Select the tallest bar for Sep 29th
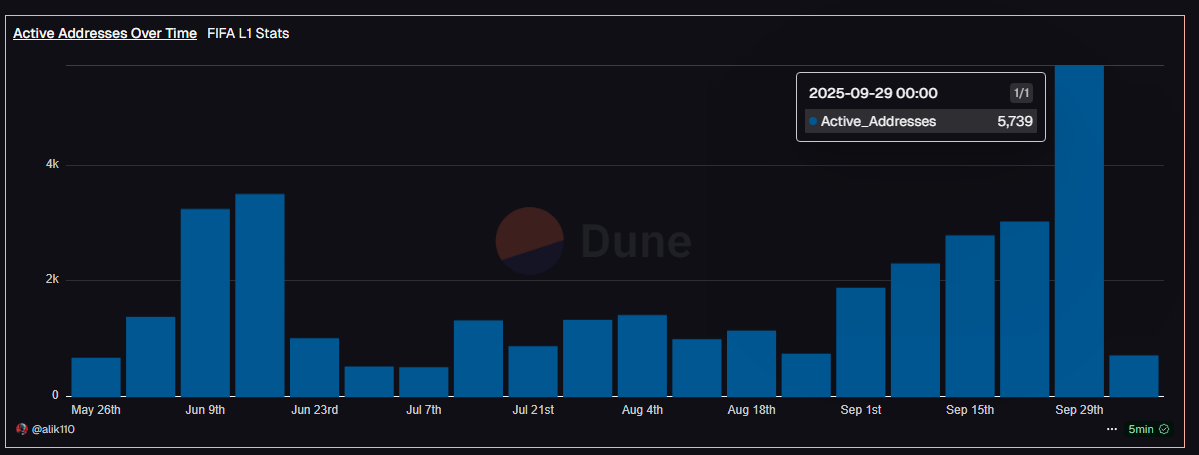Screen dimensions: 1199x455 click(x=1079, y=231)
